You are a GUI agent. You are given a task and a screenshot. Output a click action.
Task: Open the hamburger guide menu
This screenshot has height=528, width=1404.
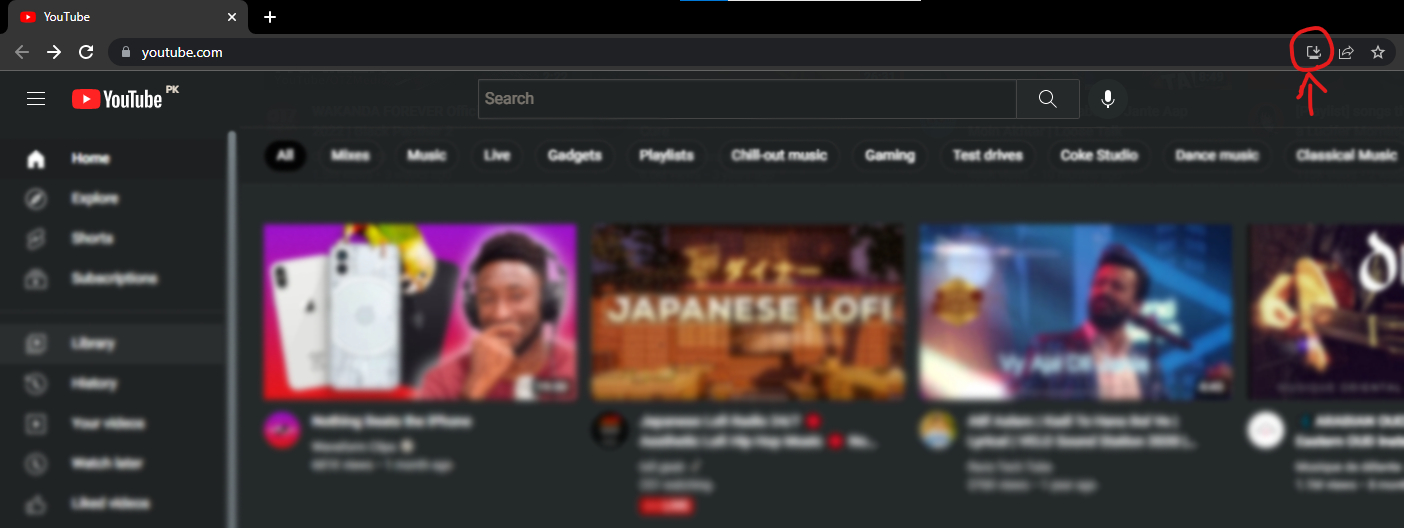click(x=36, y=98)
